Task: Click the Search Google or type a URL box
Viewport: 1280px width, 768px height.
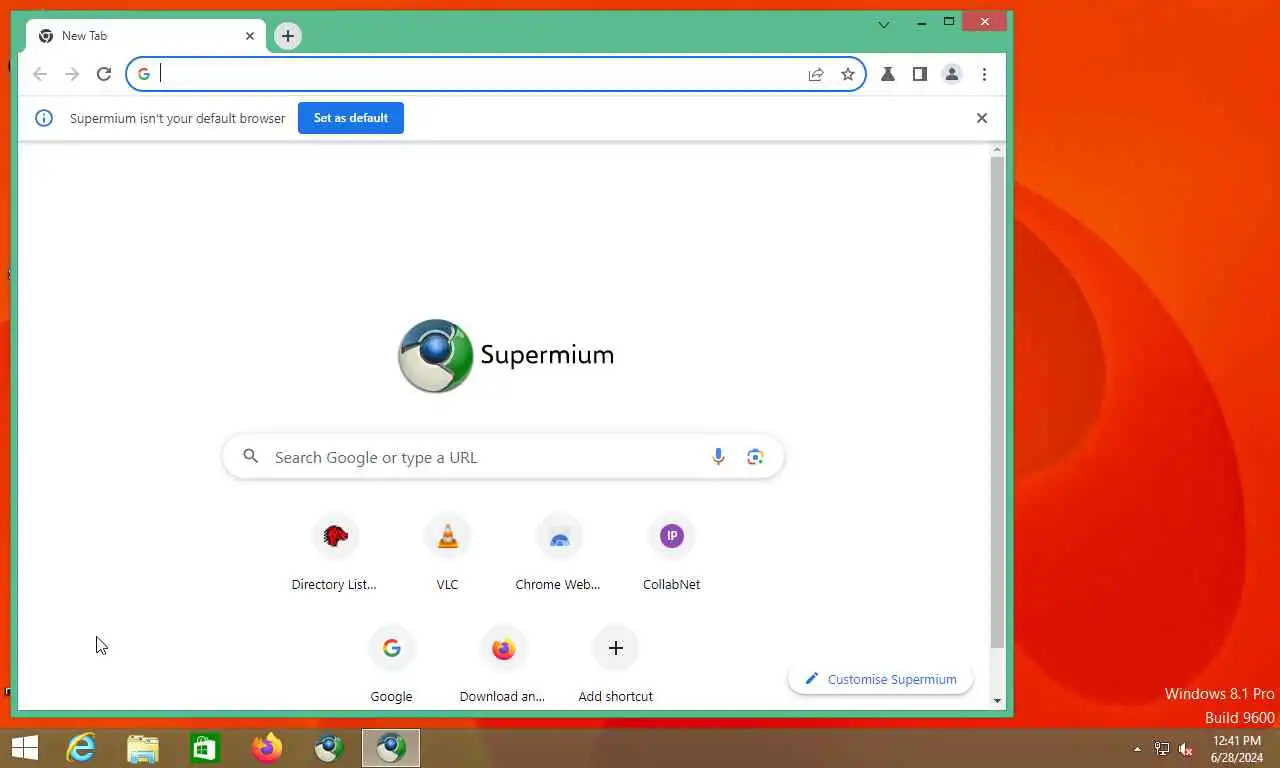Action: 503,457
